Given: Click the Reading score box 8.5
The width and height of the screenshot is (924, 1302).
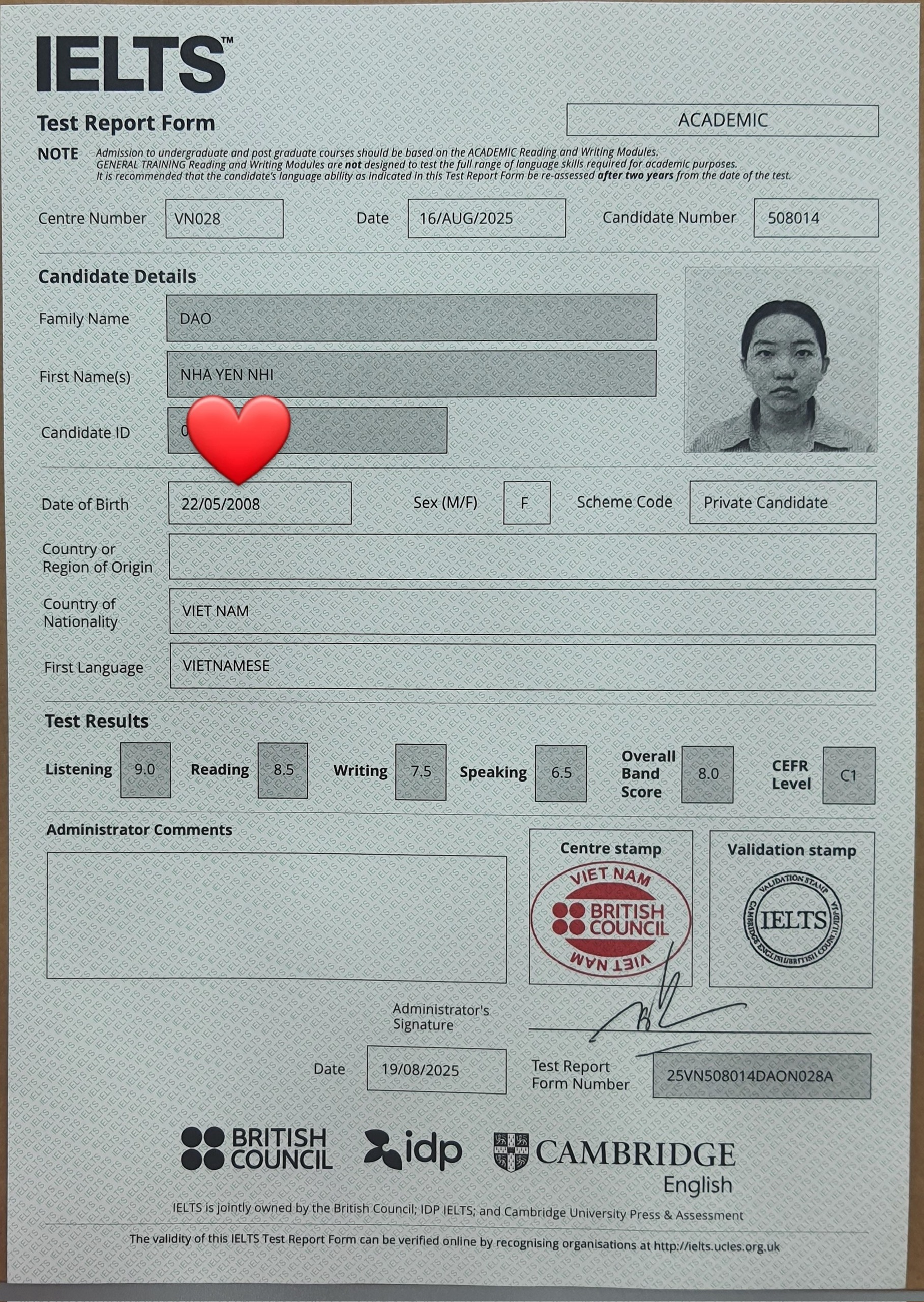Looking at the screenshot, I should 283,771.
